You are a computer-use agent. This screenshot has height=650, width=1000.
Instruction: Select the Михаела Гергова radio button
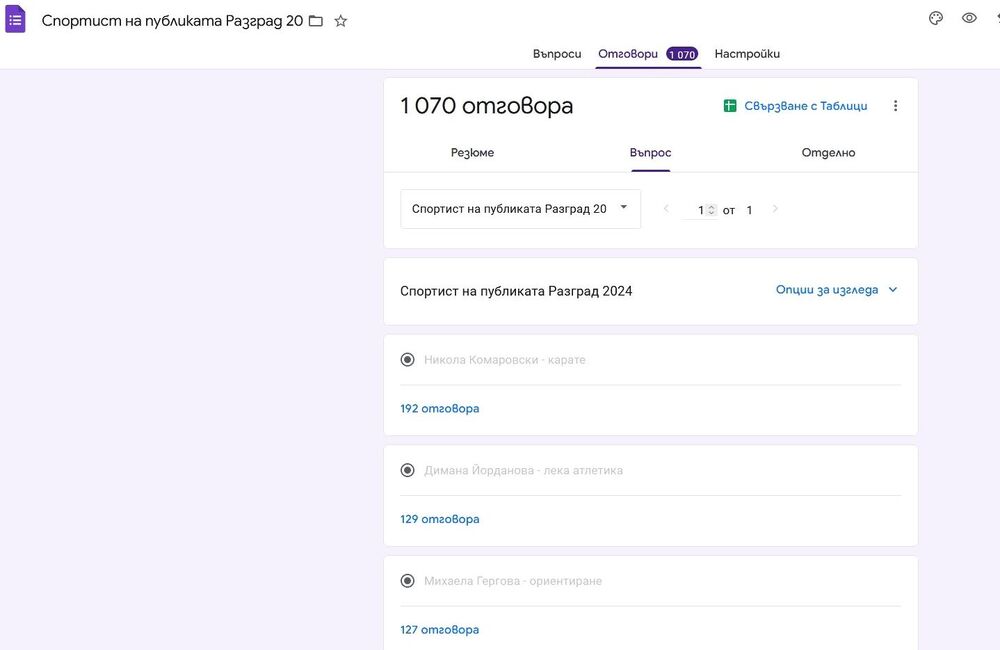click(407, 581)
